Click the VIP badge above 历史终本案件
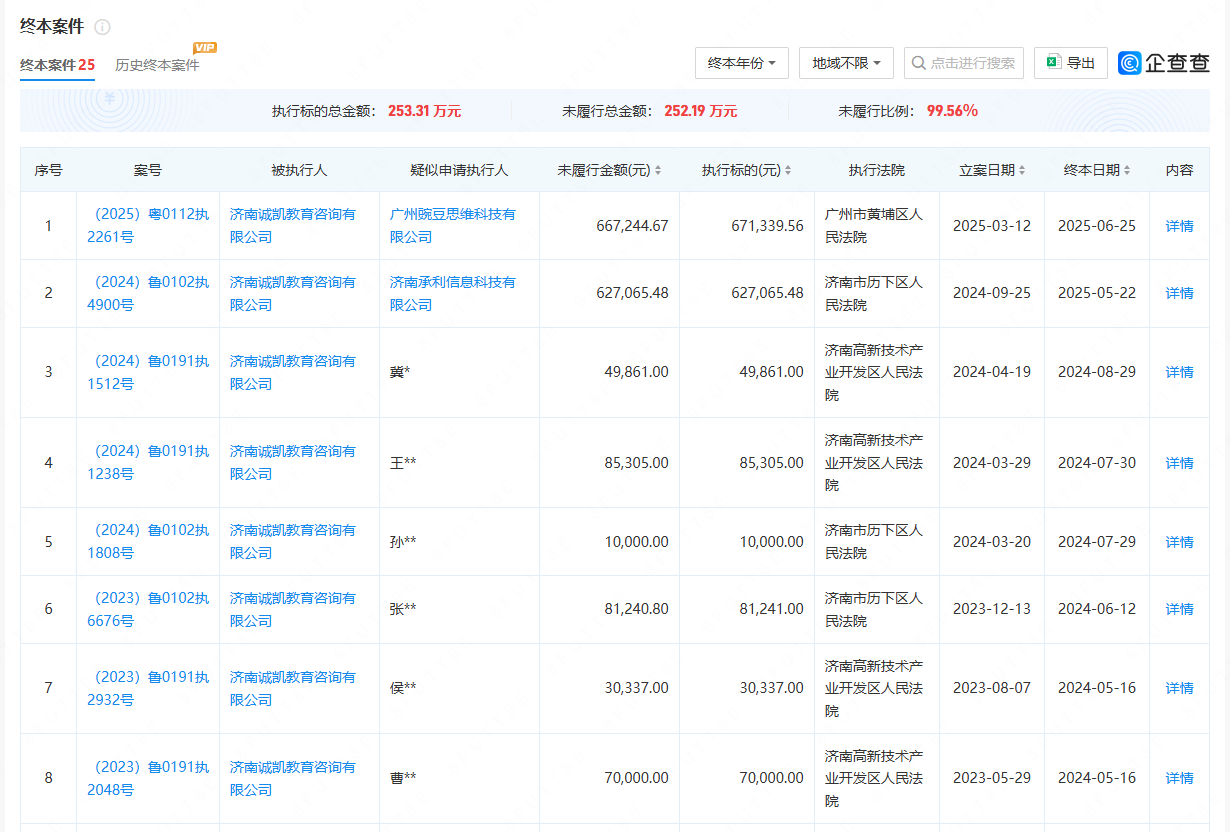Screen dimensions: 1230x832 coord(205,47)
